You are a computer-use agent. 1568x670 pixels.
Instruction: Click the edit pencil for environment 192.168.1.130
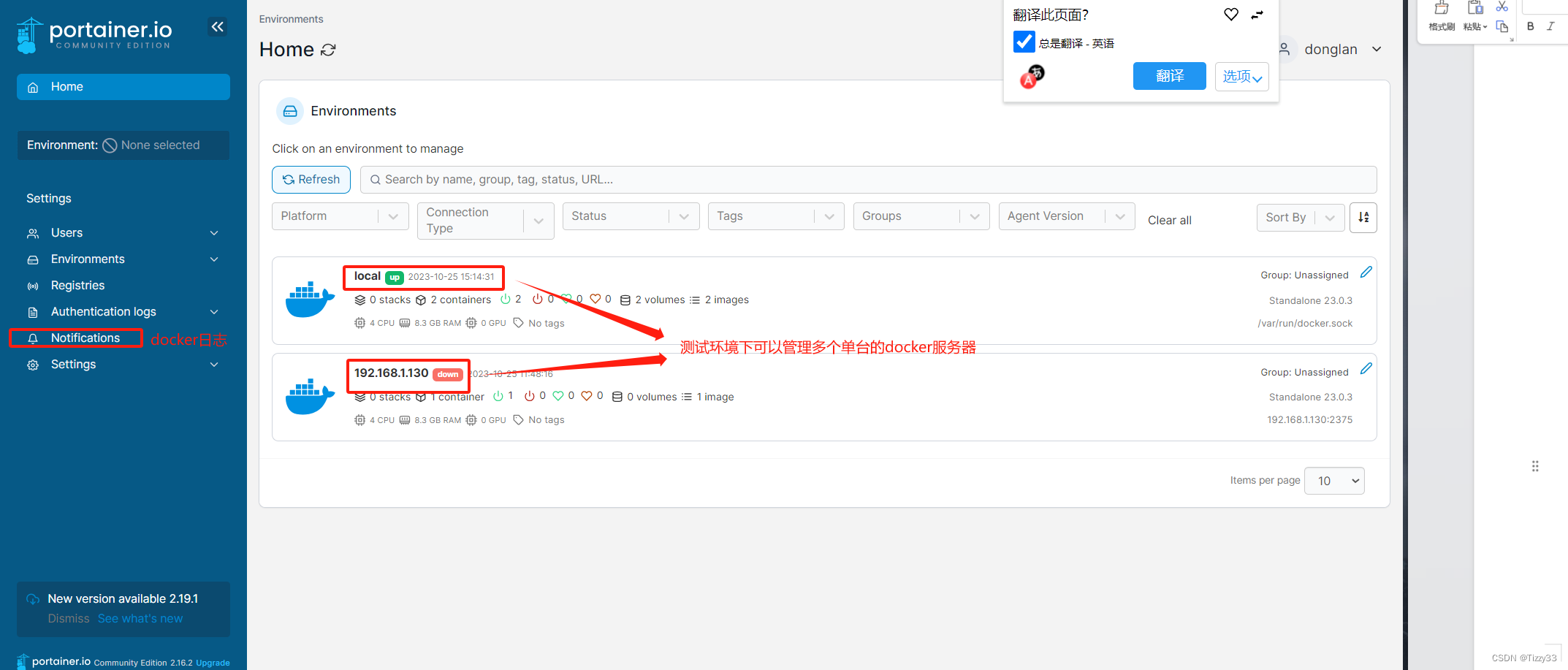(1366, 369)
